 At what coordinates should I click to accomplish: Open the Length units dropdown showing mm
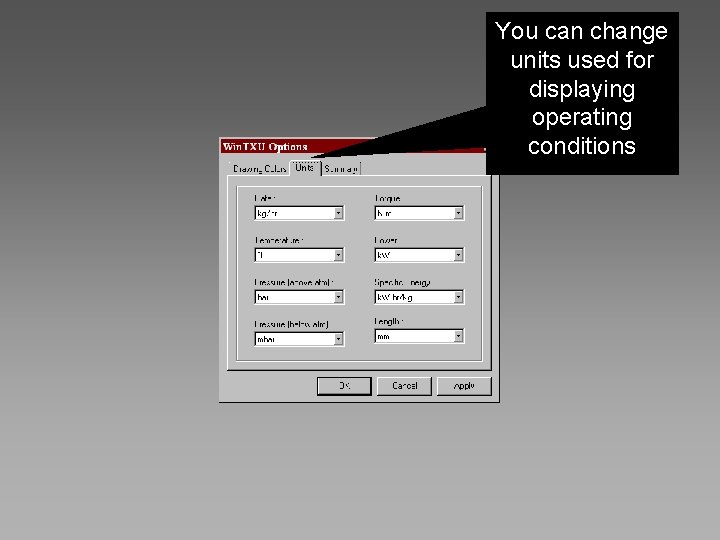point(419,336)
